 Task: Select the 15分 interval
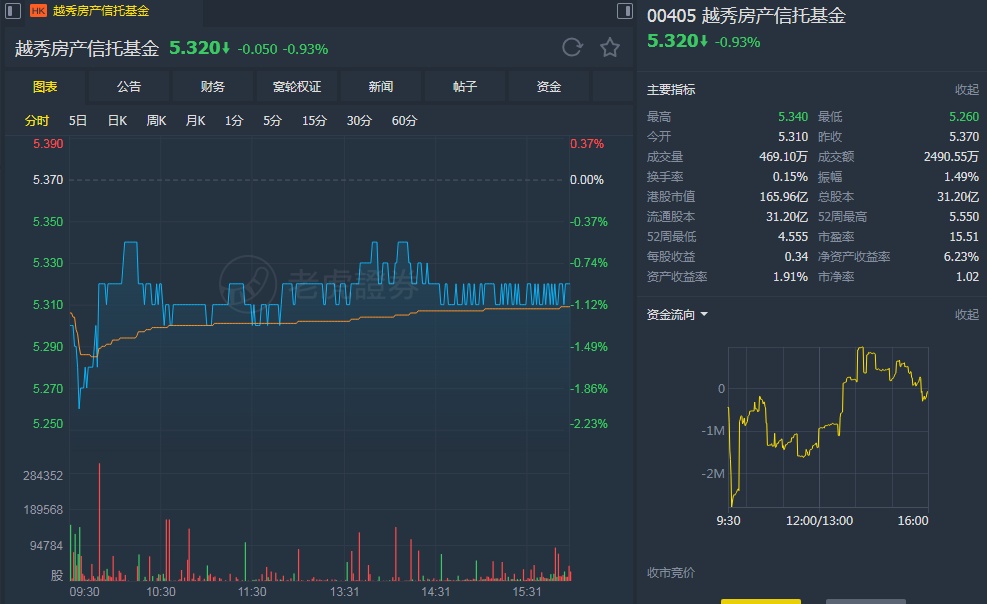314,121
